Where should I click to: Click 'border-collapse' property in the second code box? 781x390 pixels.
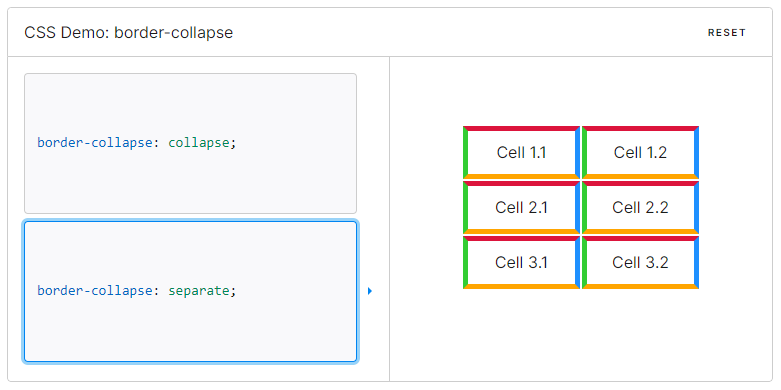point(94,290)
